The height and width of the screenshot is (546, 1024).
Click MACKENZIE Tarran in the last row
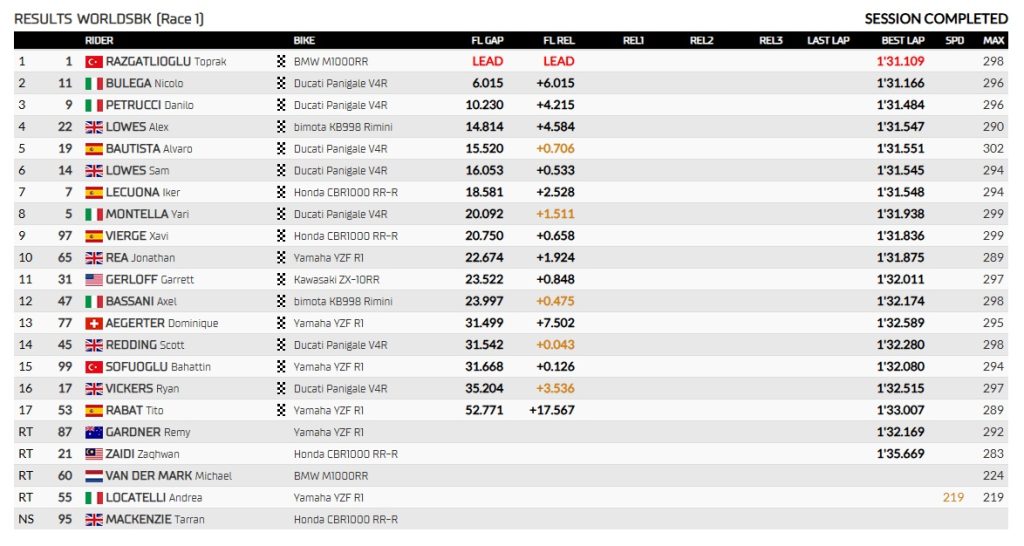155,519
